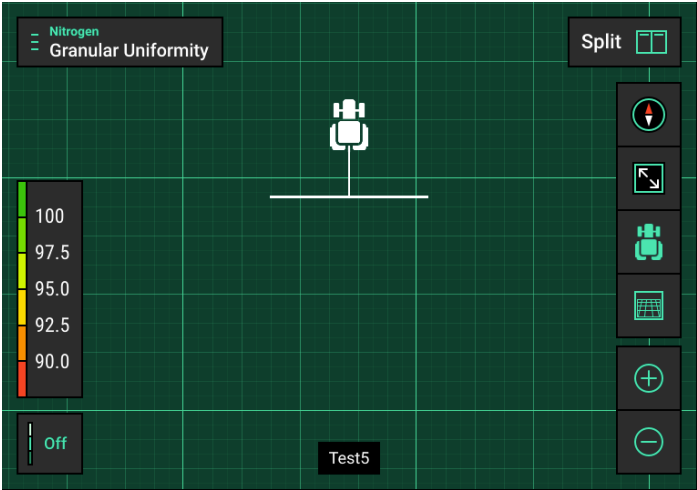Click the compass orientation icon
This screenshot has height=490, width=697.
pos(648,115)
